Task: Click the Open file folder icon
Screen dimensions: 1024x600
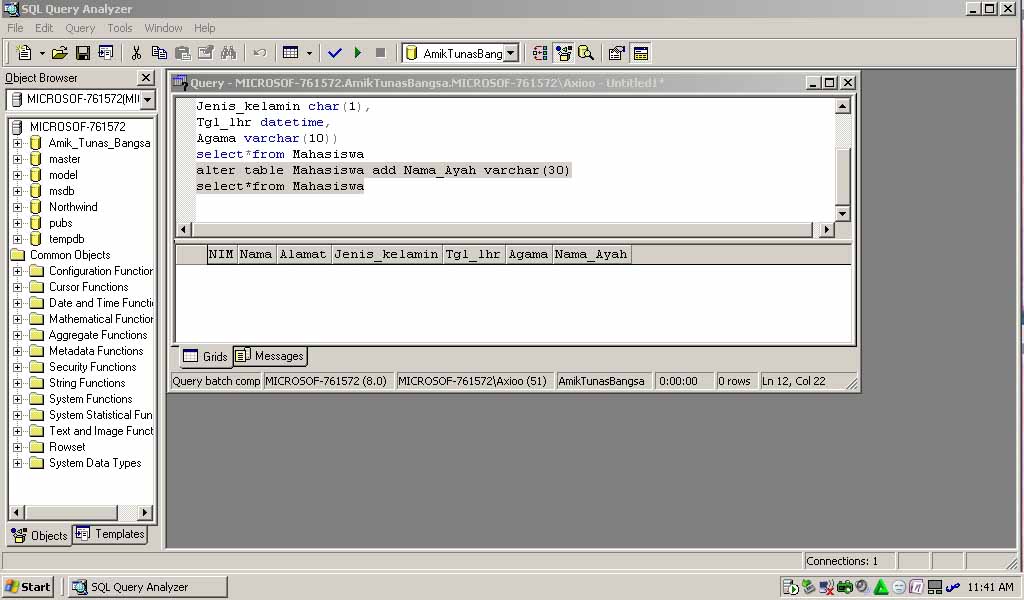Action: (59, 53)
